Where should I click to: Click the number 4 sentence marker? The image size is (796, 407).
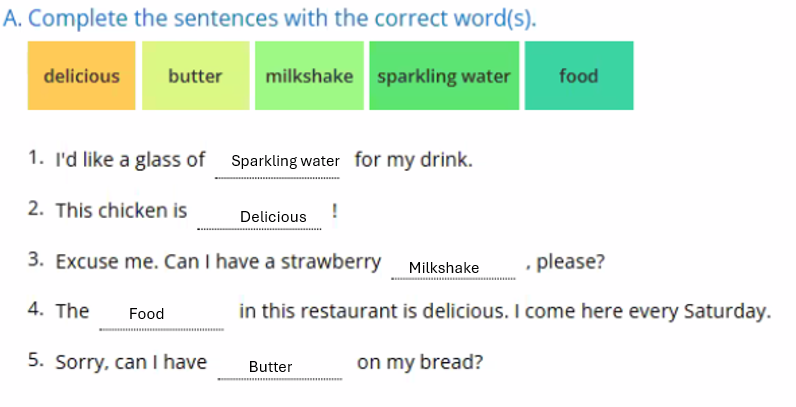pyautogui.click(x=36, y=309)
